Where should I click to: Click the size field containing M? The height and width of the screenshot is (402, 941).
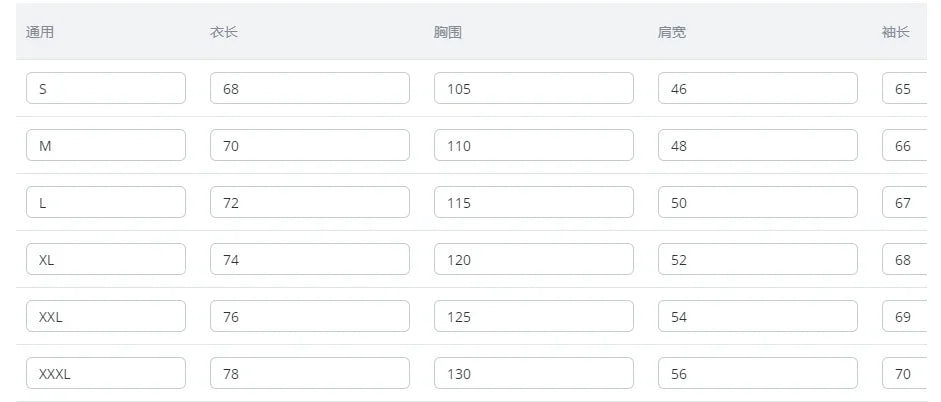[105, 145]
